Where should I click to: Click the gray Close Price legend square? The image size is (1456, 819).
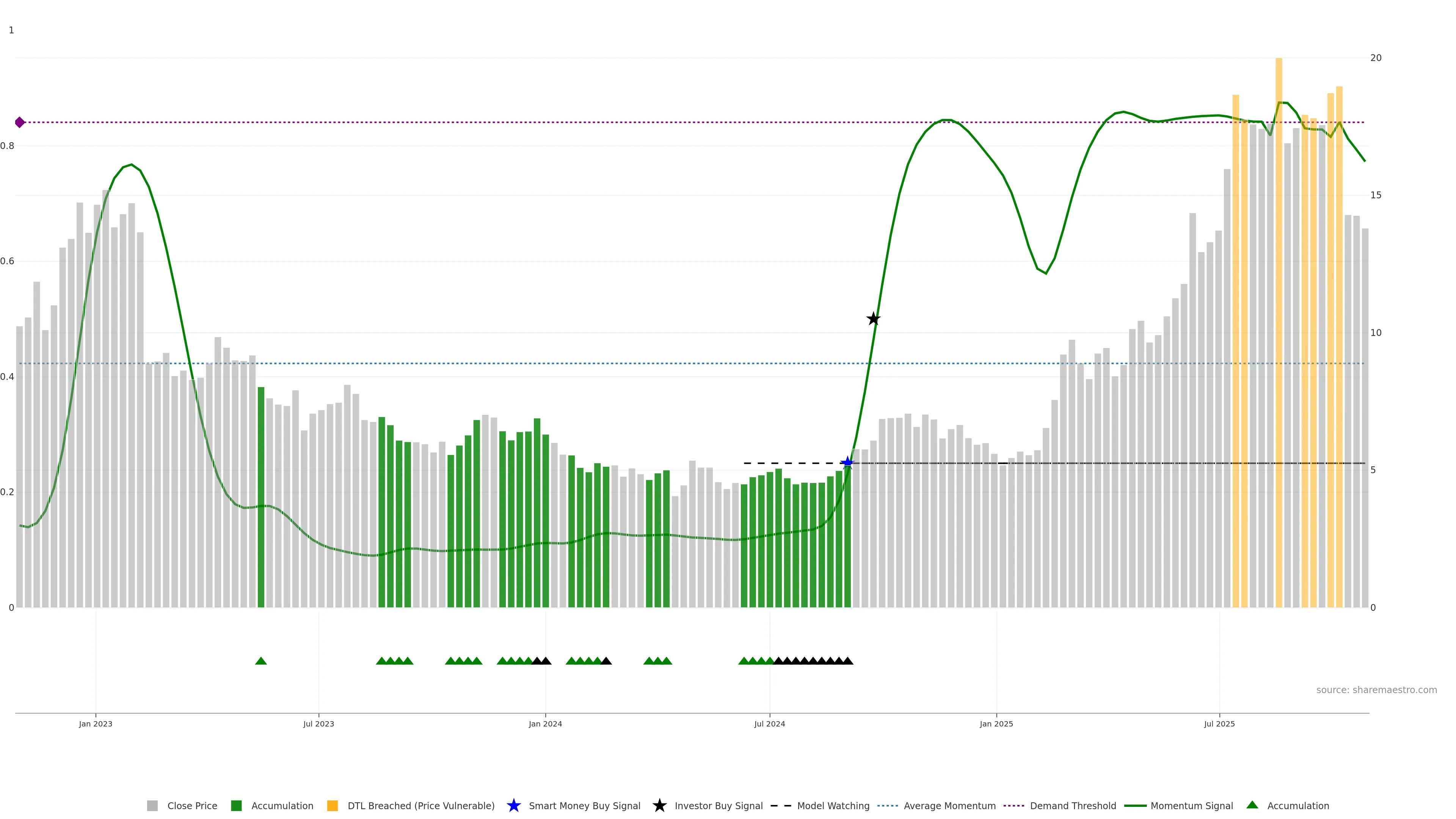click(152, 805)
